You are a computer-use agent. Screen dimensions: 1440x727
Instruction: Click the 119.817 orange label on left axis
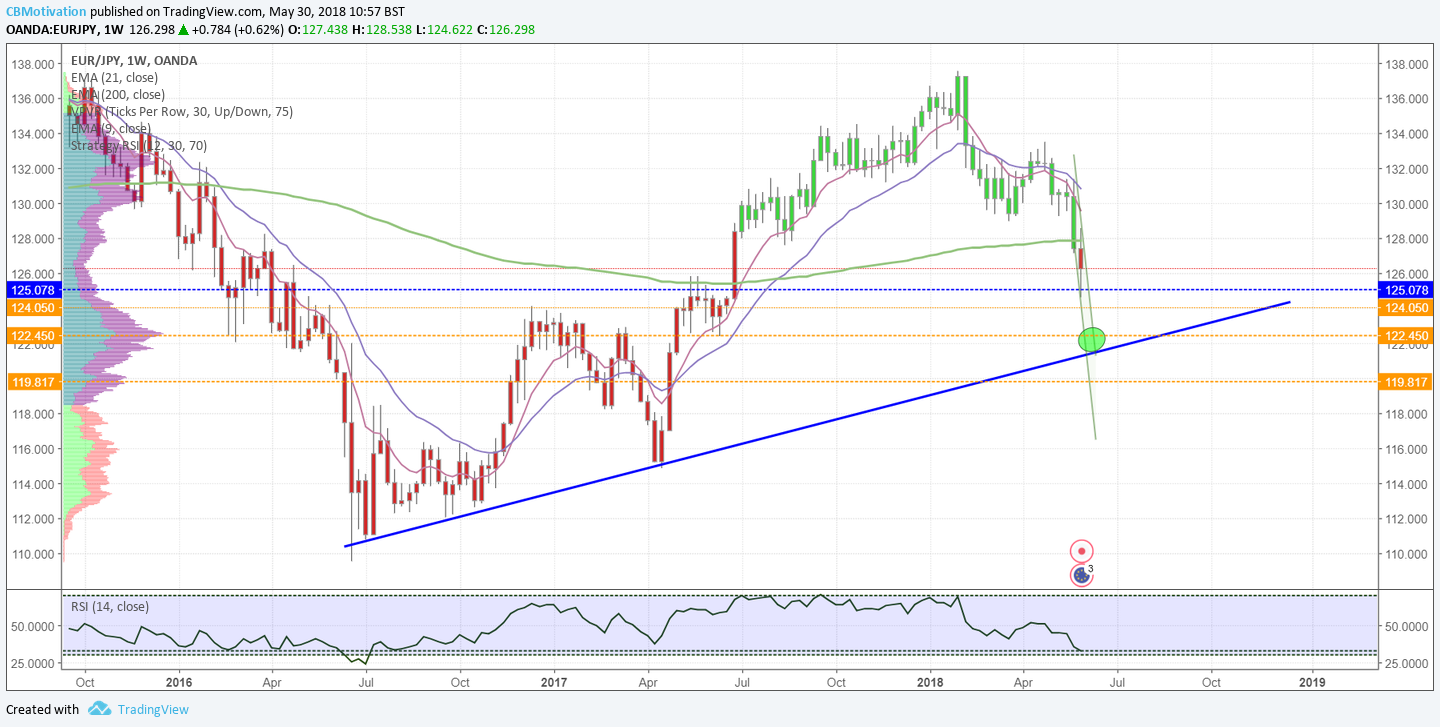(x=33, y=382)
